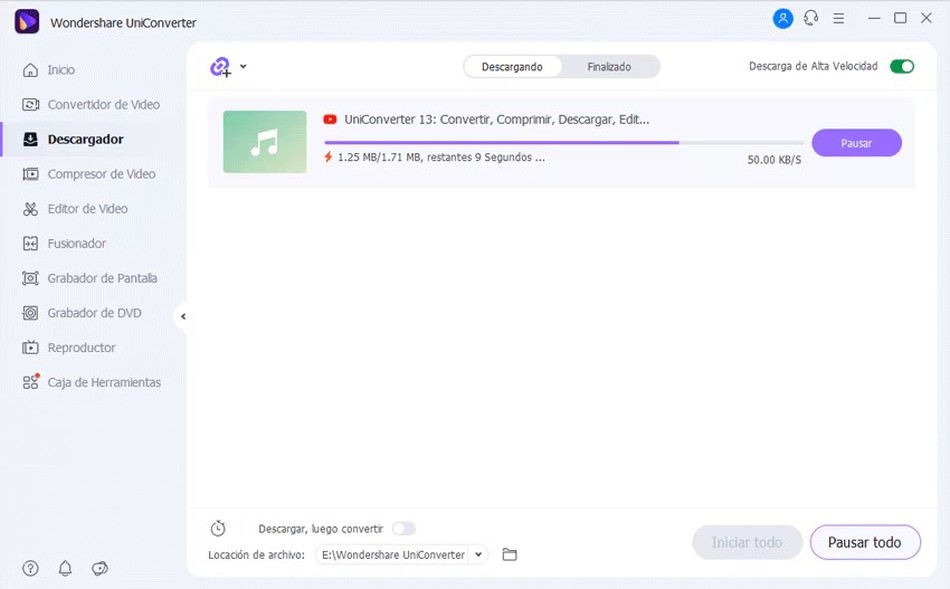Switch to the Descargando tab
The height and width of the screenshot is (589, 950).
513,67
